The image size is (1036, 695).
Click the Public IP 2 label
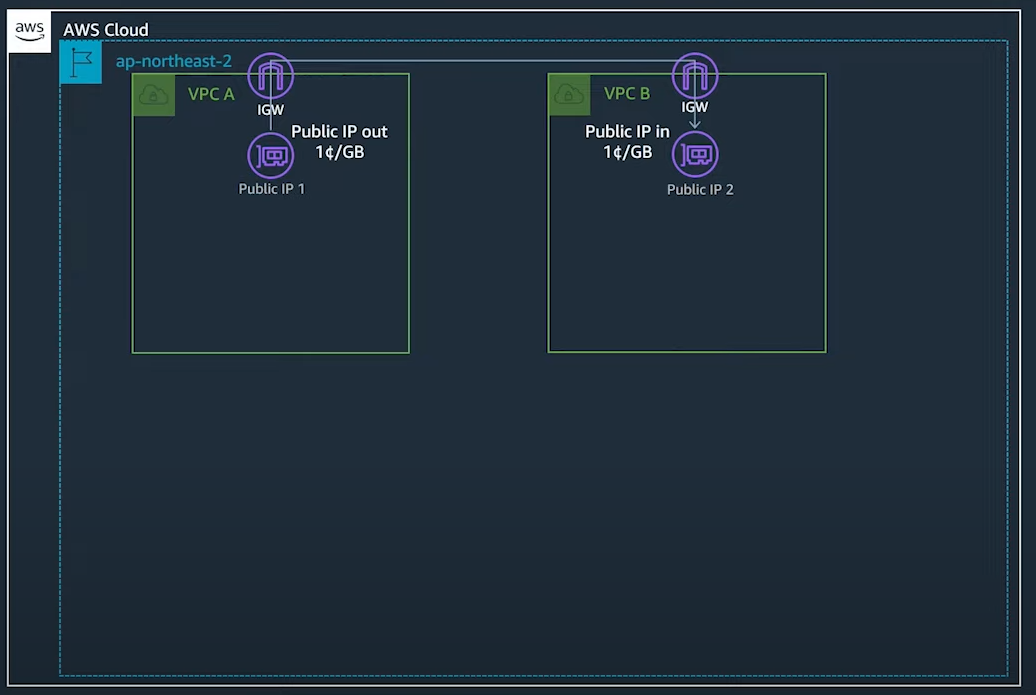tap(700, 190)
